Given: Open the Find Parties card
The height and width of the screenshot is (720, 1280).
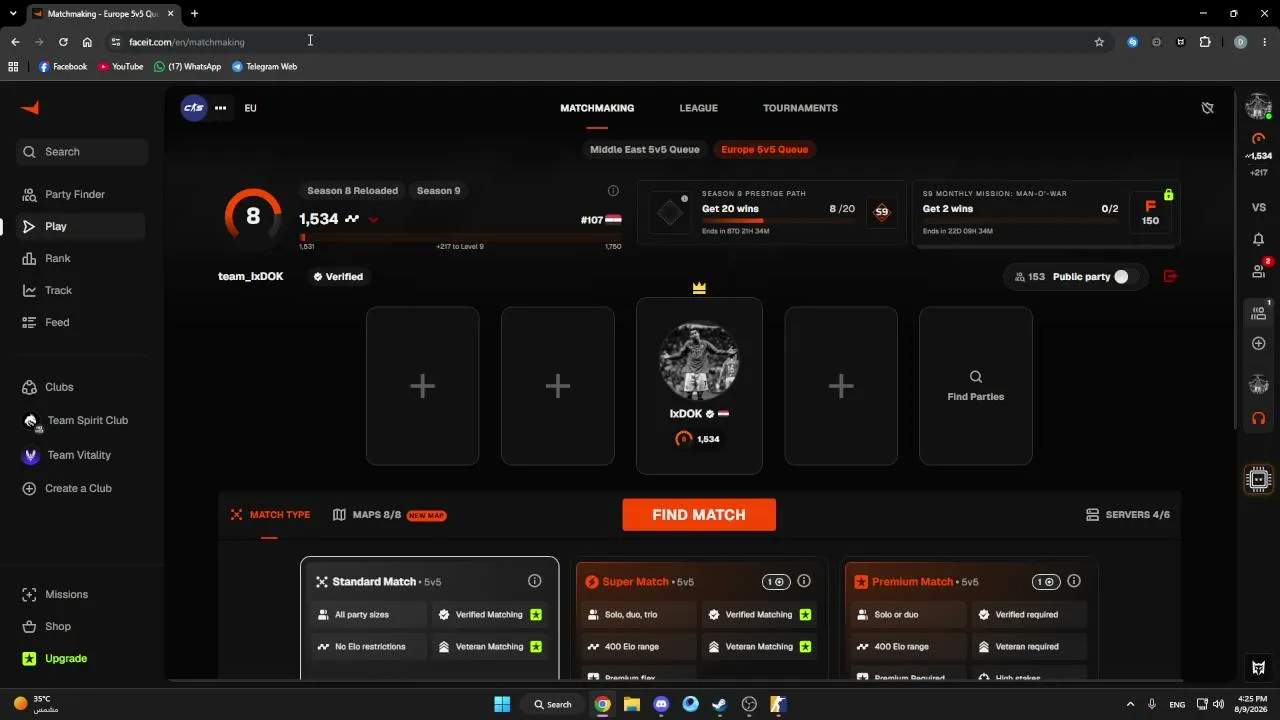Looking at the screenshot, I should point(976,386).
